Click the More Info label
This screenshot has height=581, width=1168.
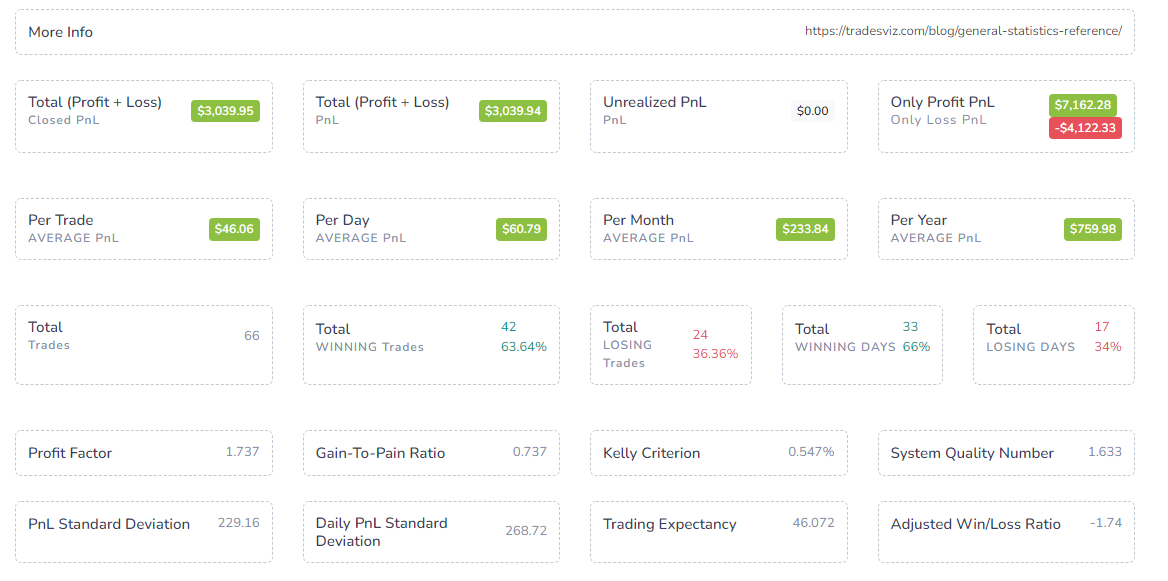click(60, 32)
